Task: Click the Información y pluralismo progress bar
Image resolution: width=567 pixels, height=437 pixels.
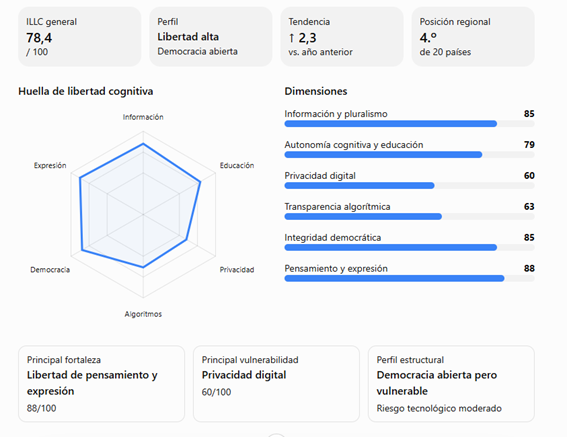Action: click(x=409, y=124)
